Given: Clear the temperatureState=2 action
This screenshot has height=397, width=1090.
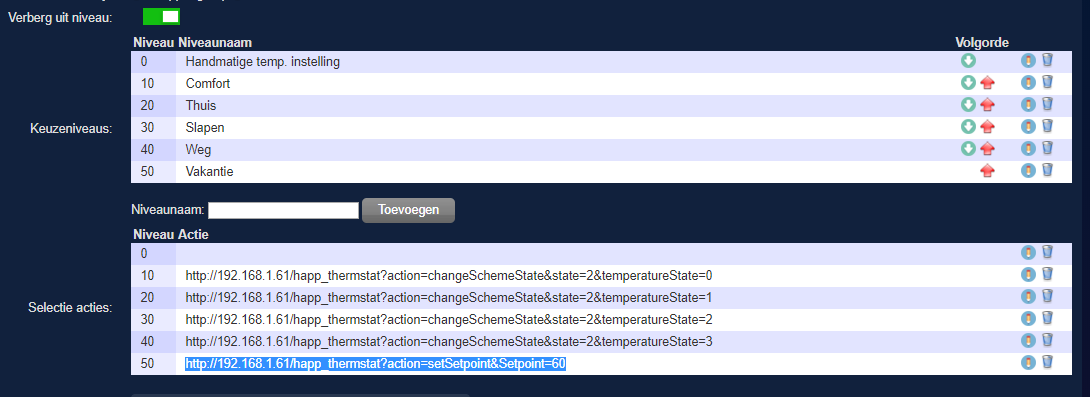Looking at the screenshot, I should pyautogui.click(x=1048, y=318).
